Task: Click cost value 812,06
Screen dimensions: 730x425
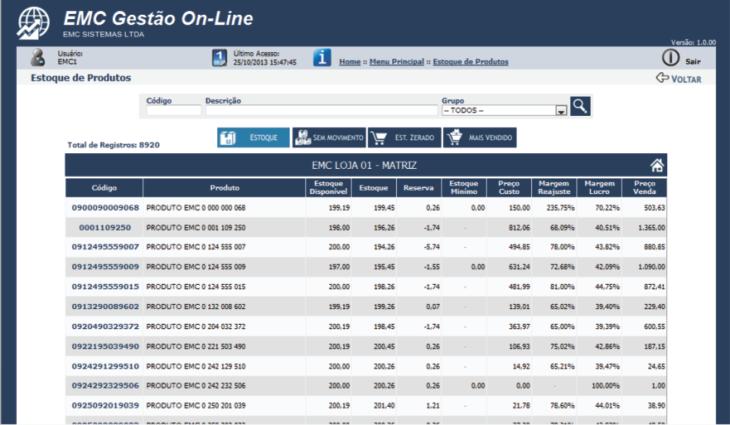Action: coord(519,228)
